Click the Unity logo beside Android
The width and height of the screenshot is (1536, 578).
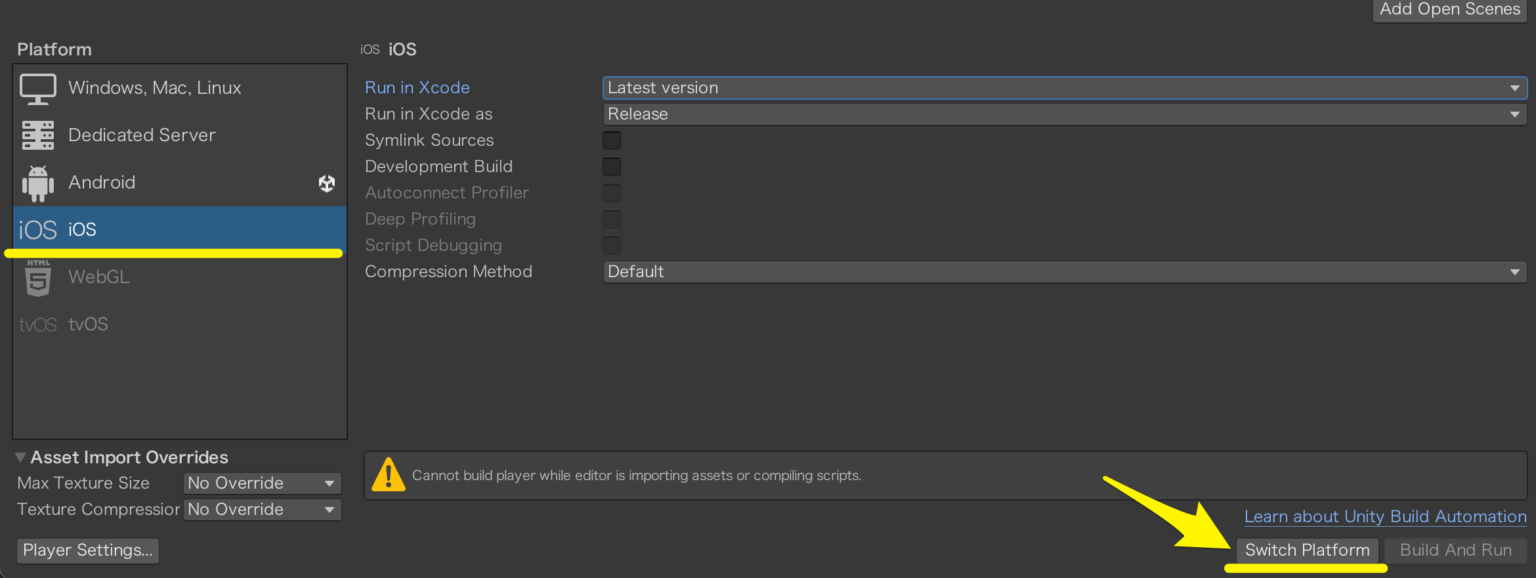point(327,183)
